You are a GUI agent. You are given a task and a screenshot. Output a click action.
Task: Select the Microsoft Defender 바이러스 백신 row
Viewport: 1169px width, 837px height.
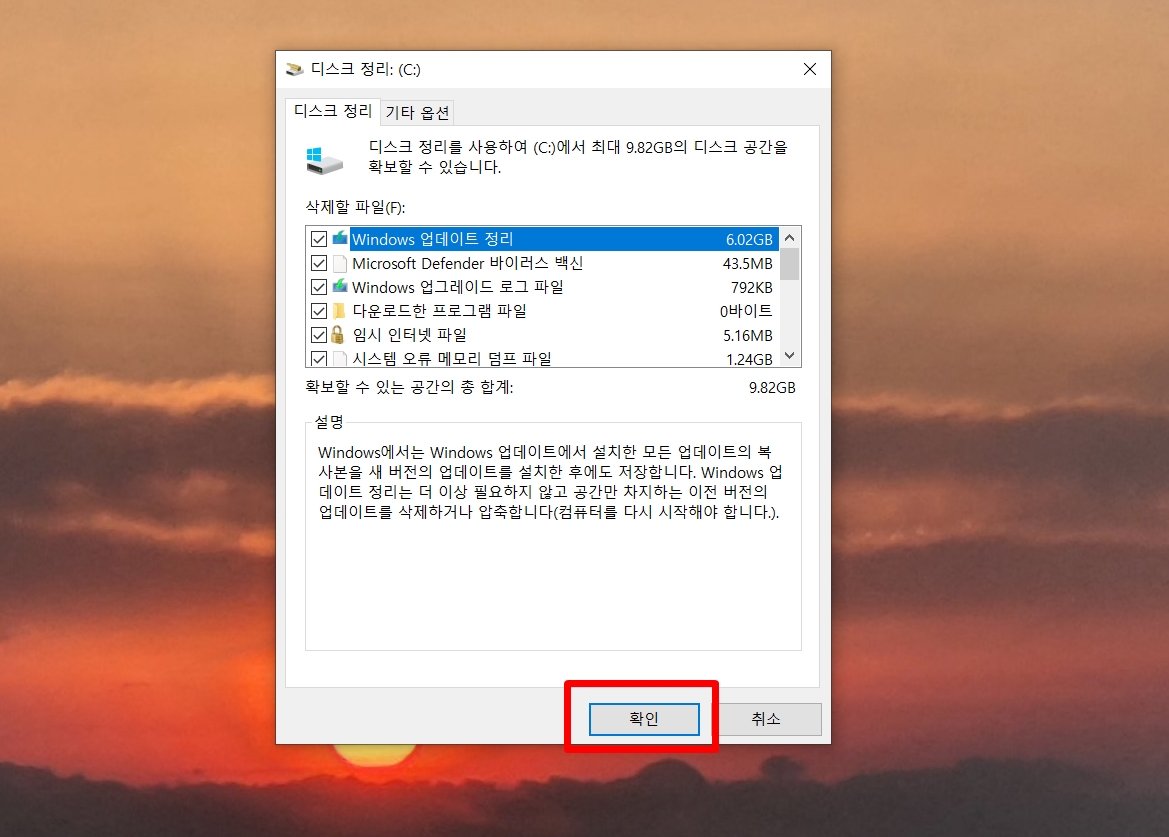coord(542,263)
